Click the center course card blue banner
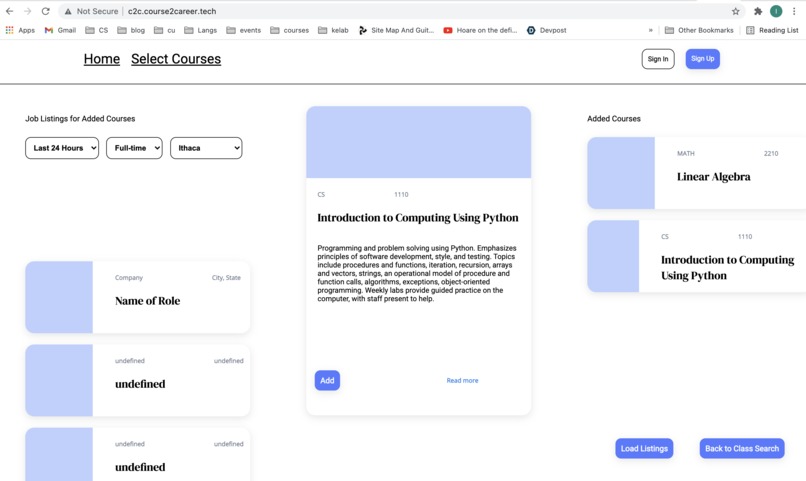 point(418,142)
